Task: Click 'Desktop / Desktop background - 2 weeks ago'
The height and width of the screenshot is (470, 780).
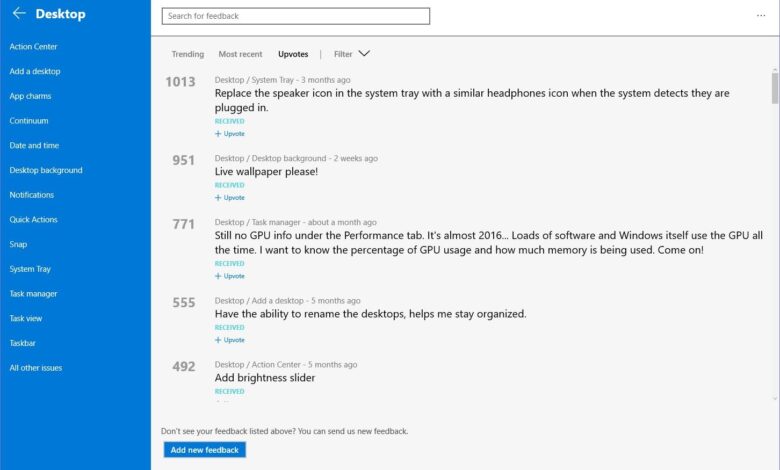Action: click(296, 158)
